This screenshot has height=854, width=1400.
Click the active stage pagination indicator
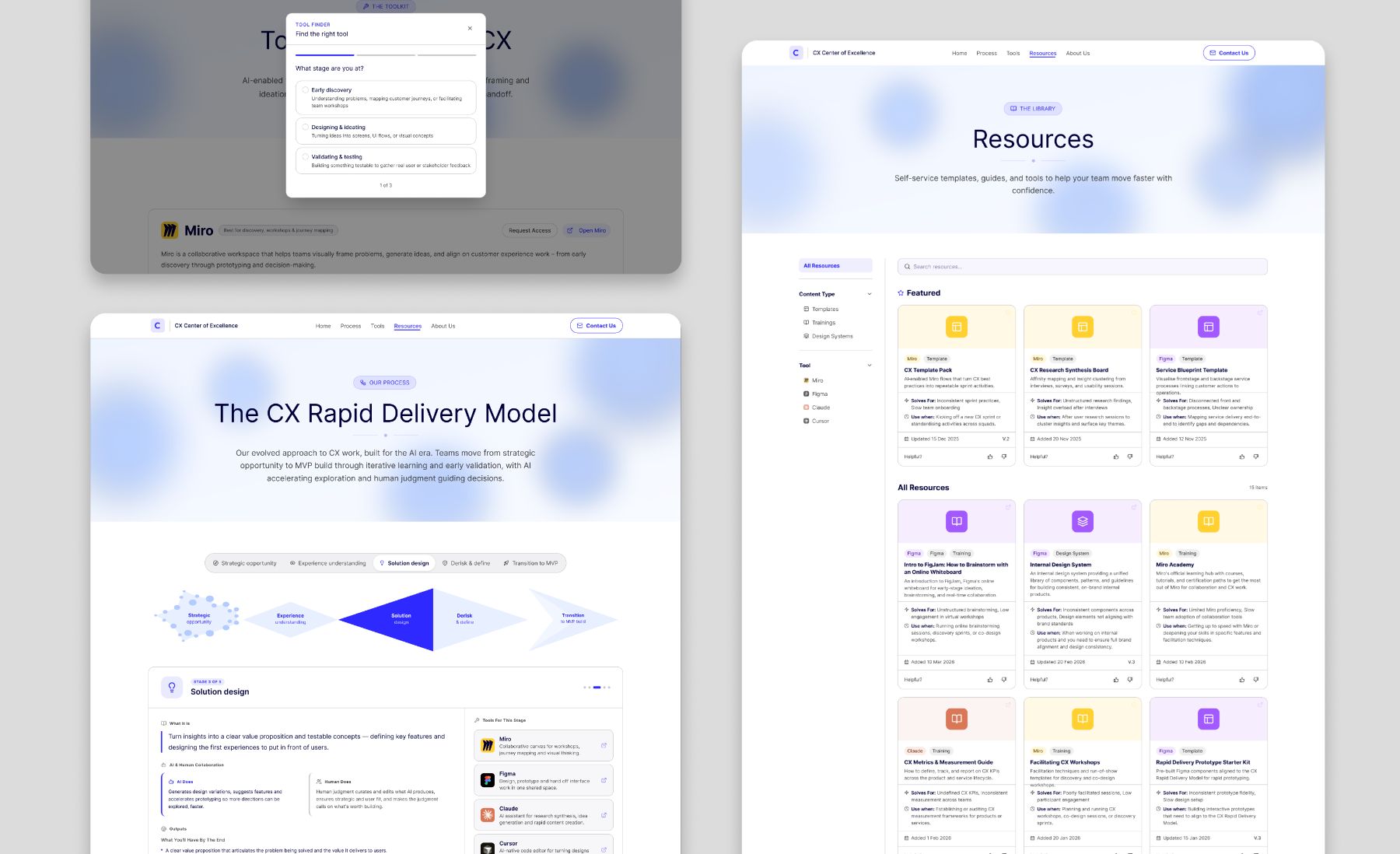[x=597, y=688]
